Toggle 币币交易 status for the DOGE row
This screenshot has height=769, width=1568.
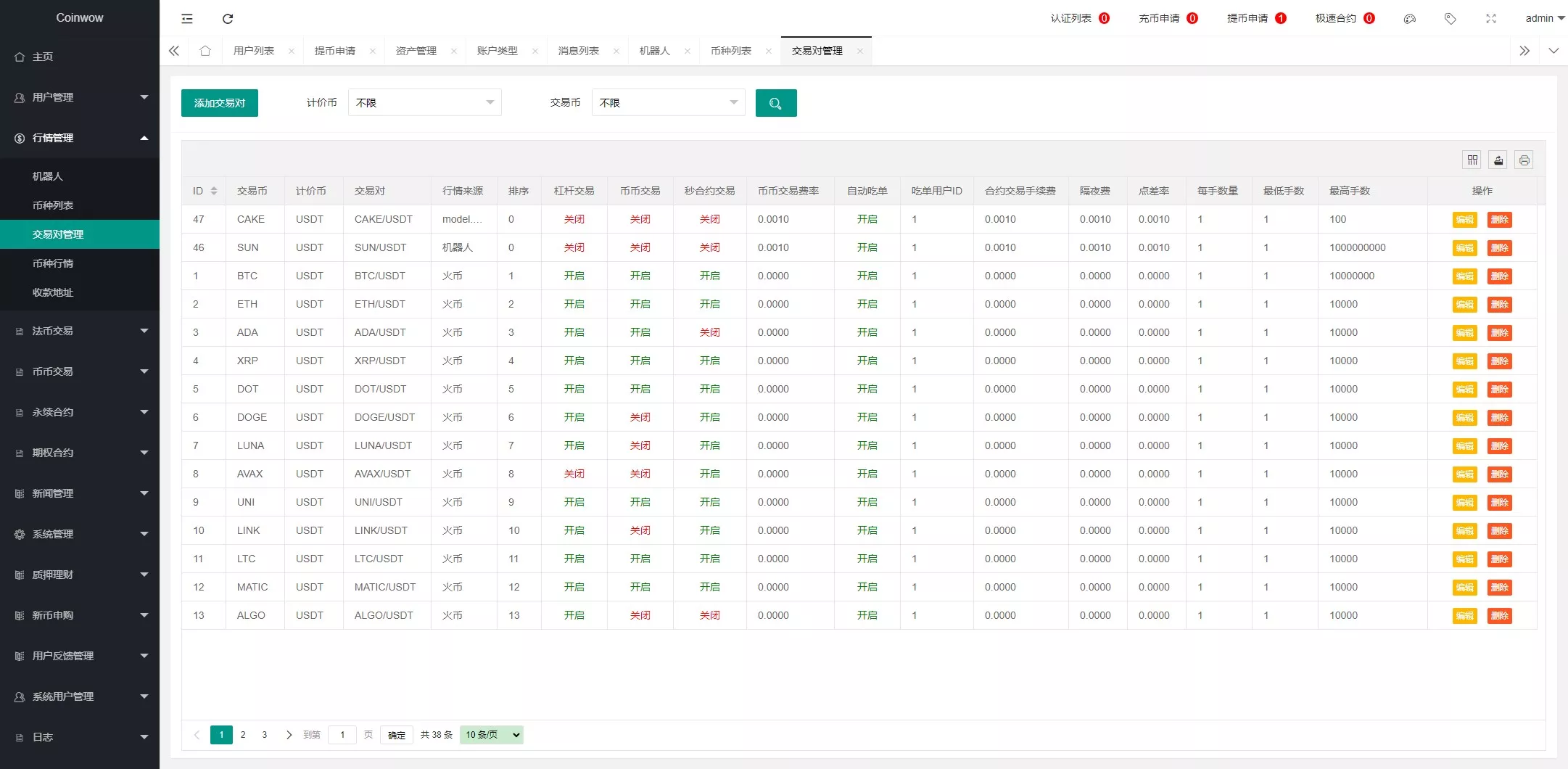(640, 417)
